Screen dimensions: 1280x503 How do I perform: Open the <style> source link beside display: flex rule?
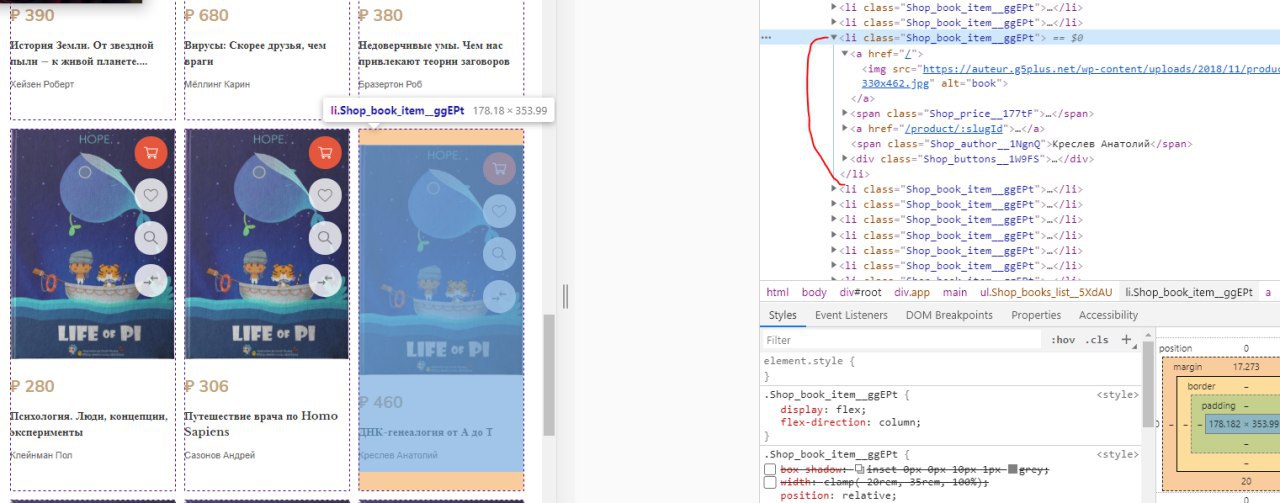1117,395
